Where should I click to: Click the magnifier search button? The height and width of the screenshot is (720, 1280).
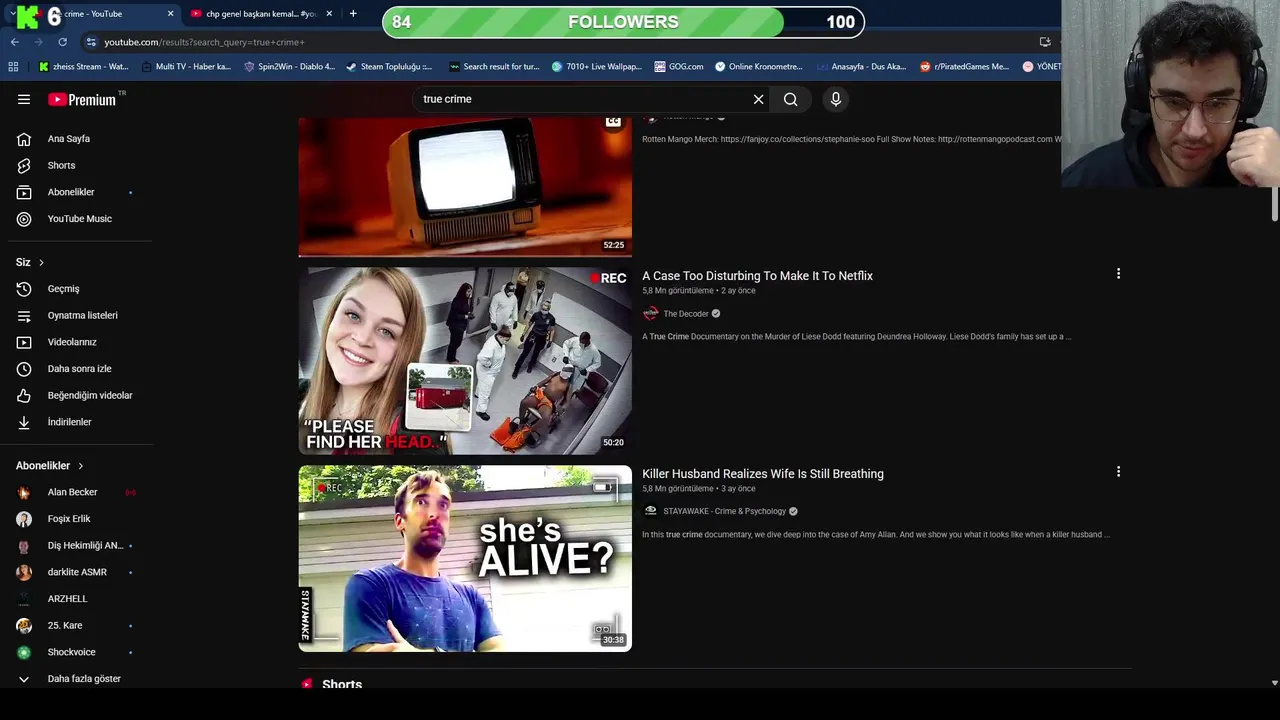coord(790,99)
